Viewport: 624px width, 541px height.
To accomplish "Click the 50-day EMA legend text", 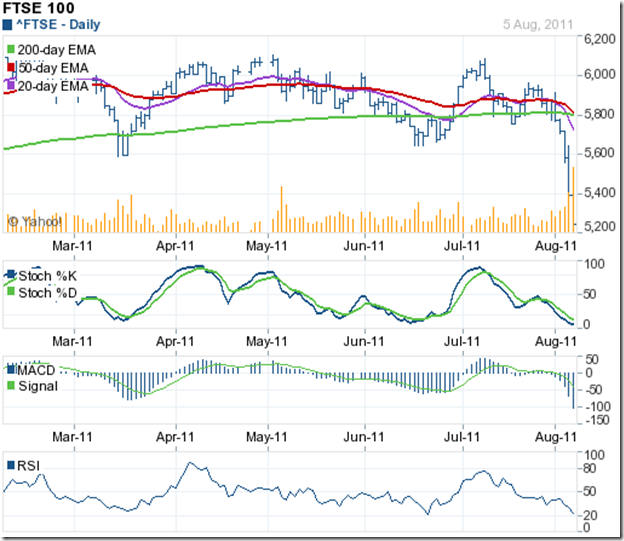I will (53, 67).
